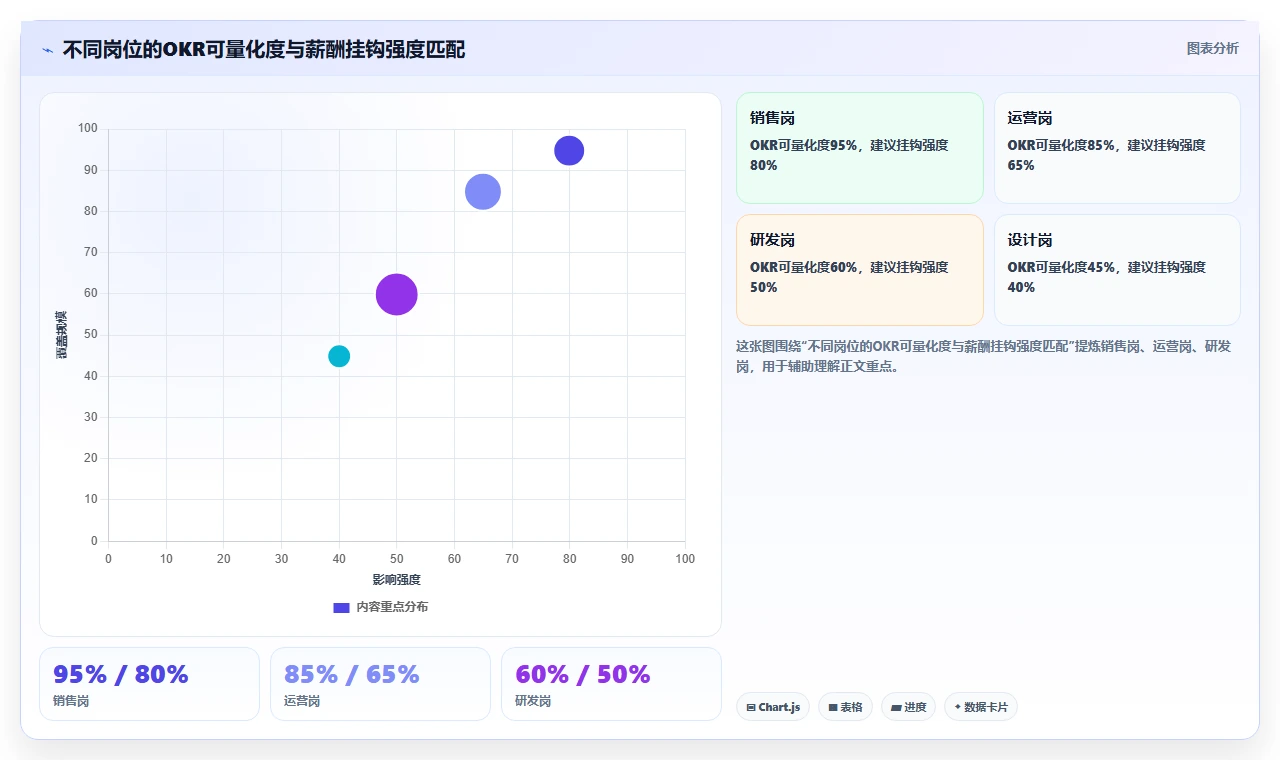Select the 进度 tag chip

coord(908,707)
